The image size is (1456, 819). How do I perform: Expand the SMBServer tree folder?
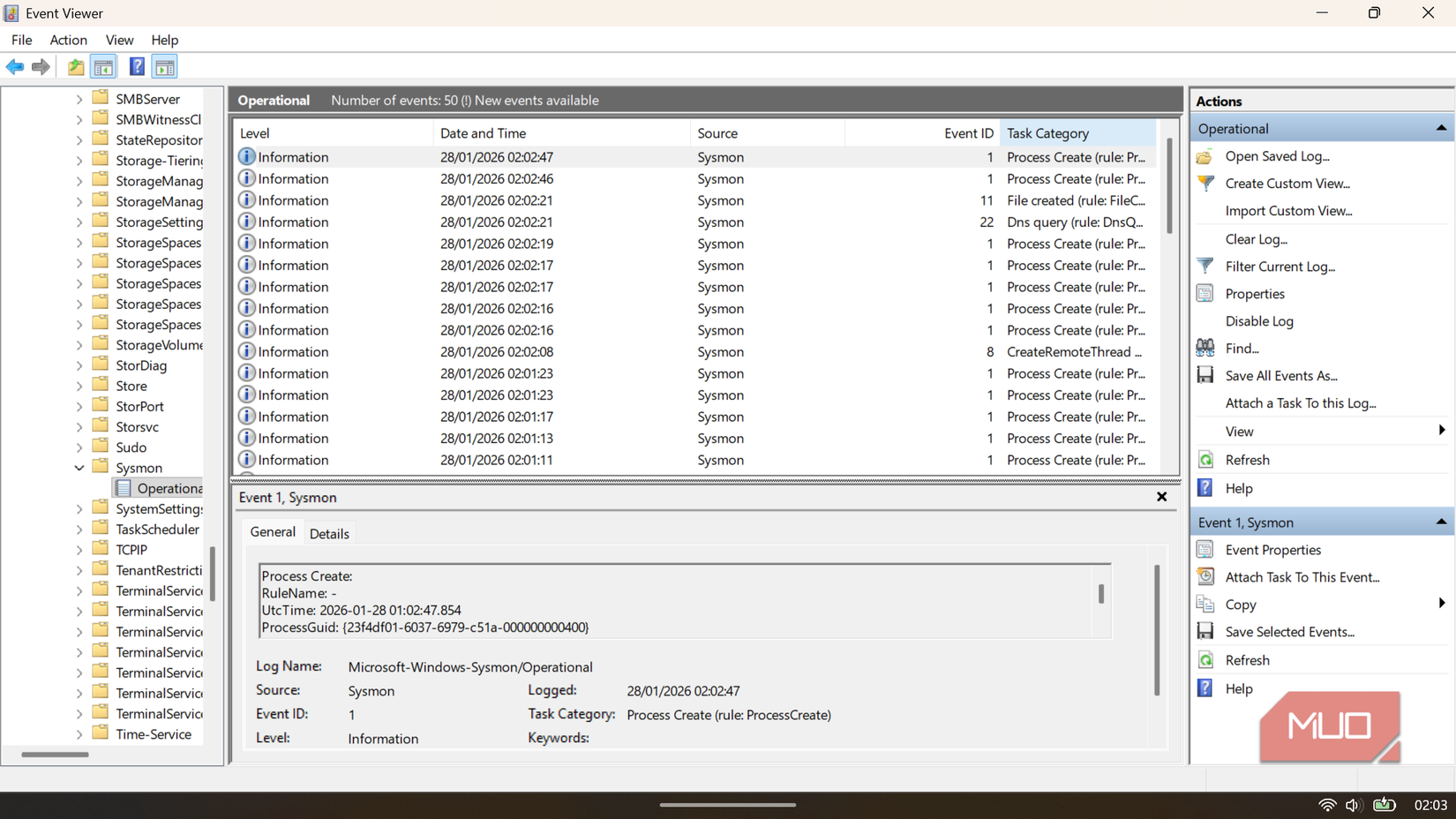pyautogui.click(x=79, y=99)
